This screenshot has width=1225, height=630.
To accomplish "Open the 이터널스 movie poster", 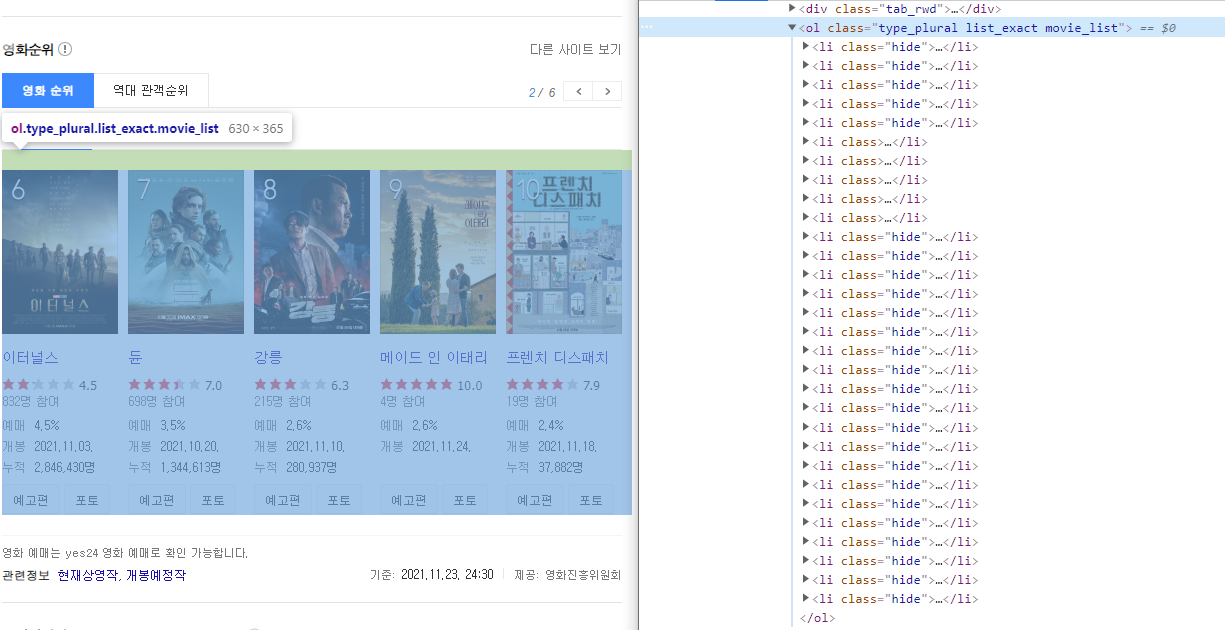I will (x=60, y=252).
